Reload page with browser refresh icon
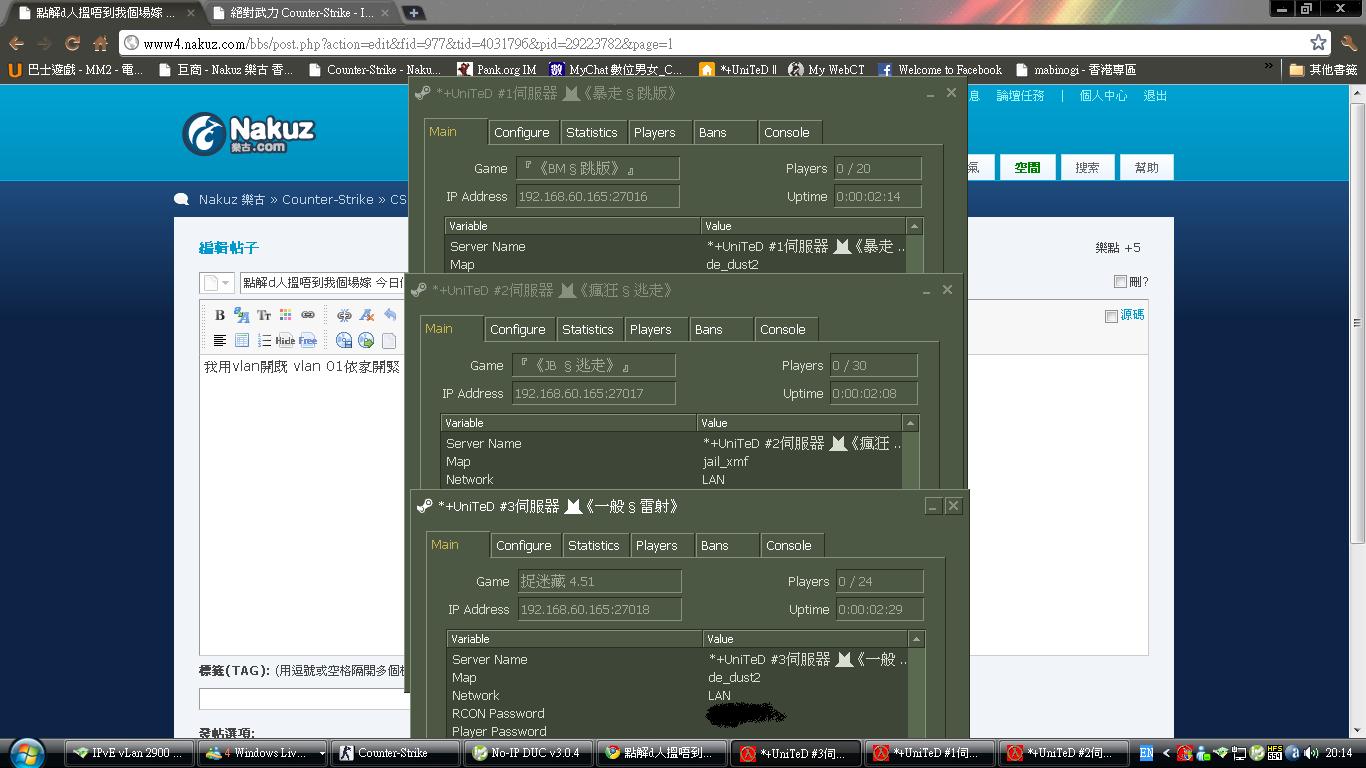The width and height of the screenshot is (1366, 768). (72, 43)
